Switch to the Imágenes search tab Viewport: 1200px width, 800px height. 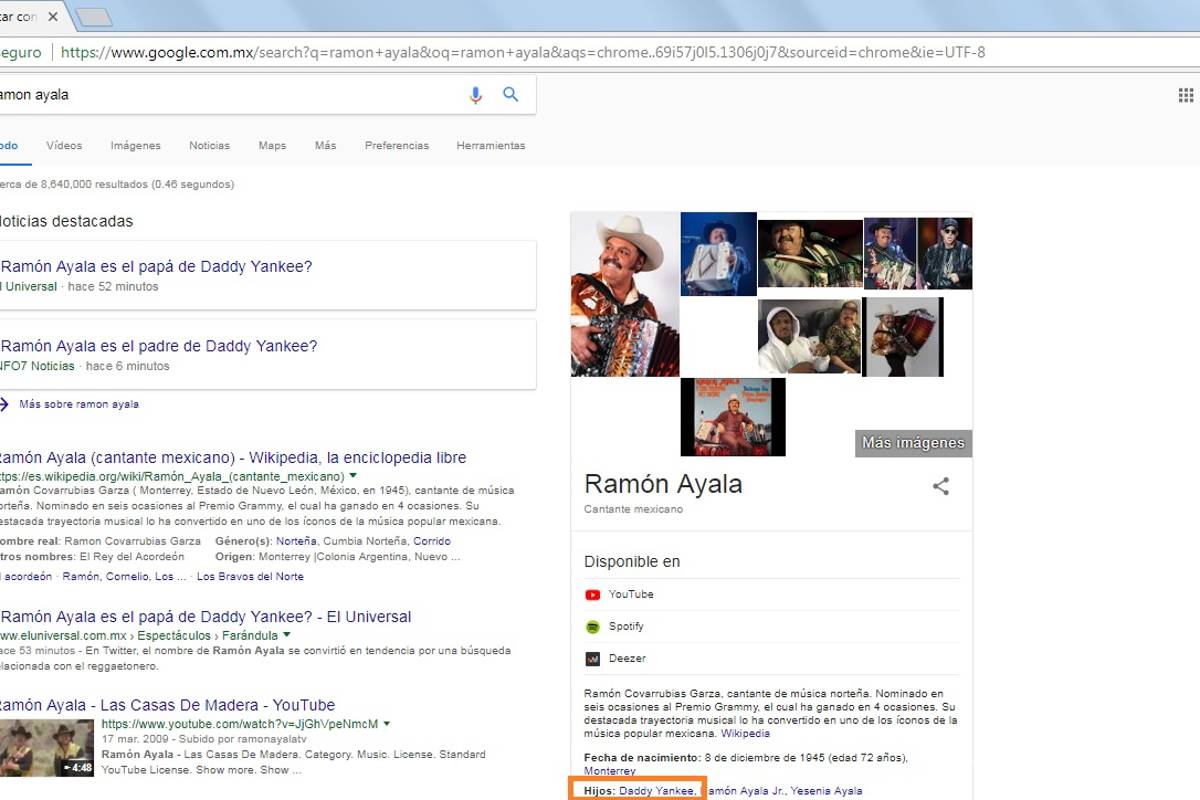tap(135, 145)
